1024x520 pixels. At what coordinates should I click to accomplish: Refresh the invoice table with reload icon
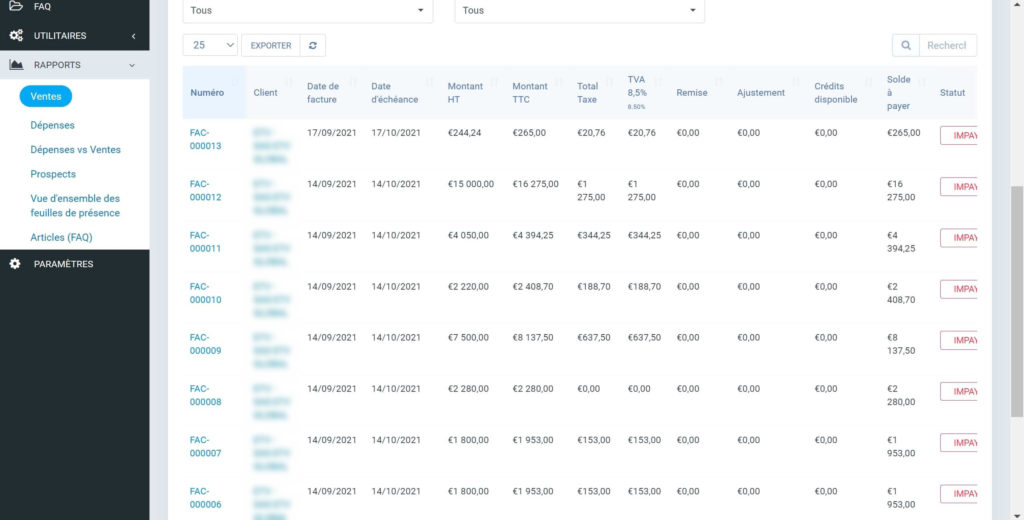pyautogui.click(x=313, y=45)
